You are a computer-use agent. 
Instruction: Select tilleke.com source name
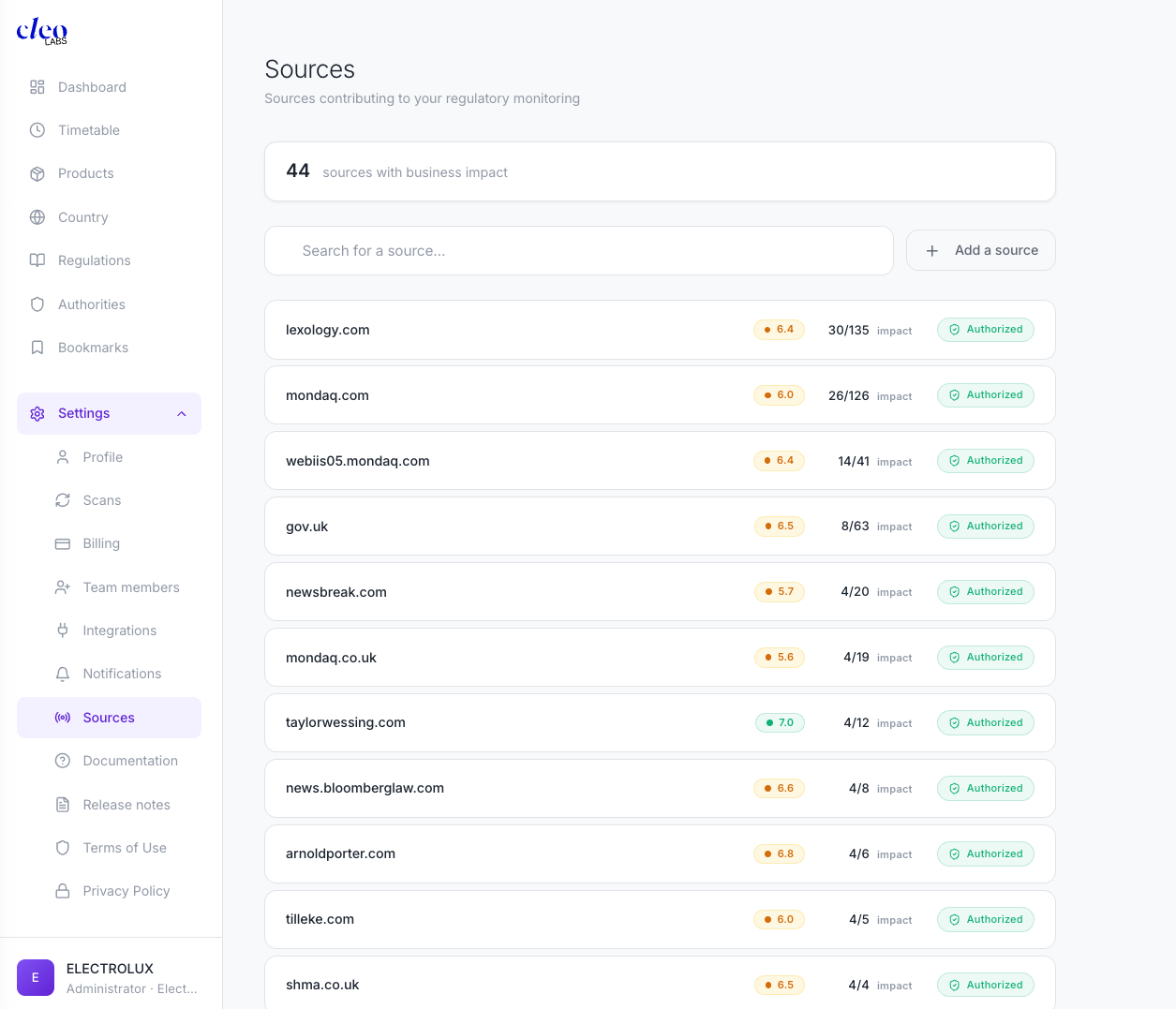320,919
